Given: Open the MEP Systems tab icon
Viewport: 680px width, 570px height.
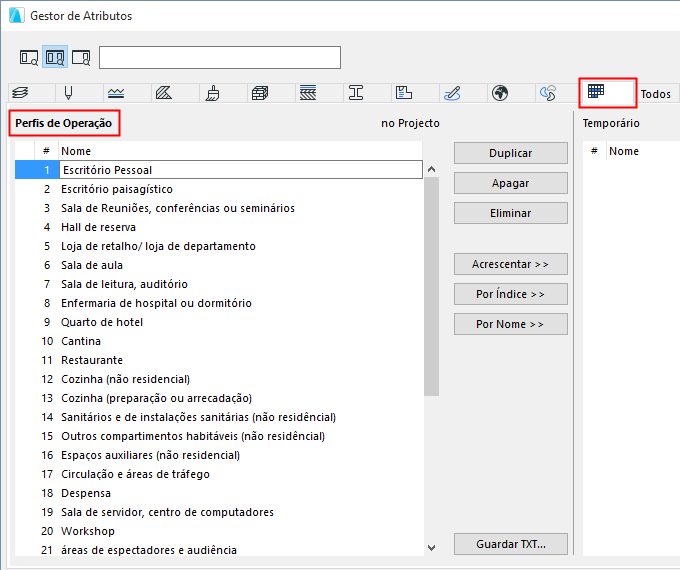Looking at the screenshot, I should pyautogui.click(x=548, y=93).
